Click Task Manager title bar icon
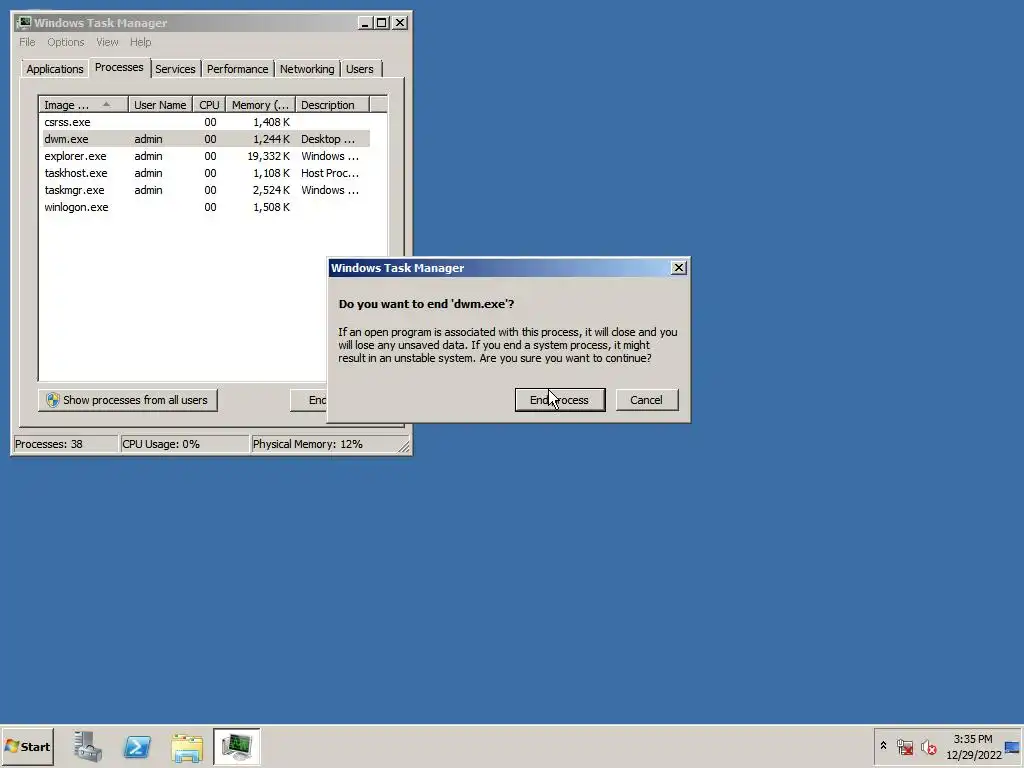 [x=24, y=23]
